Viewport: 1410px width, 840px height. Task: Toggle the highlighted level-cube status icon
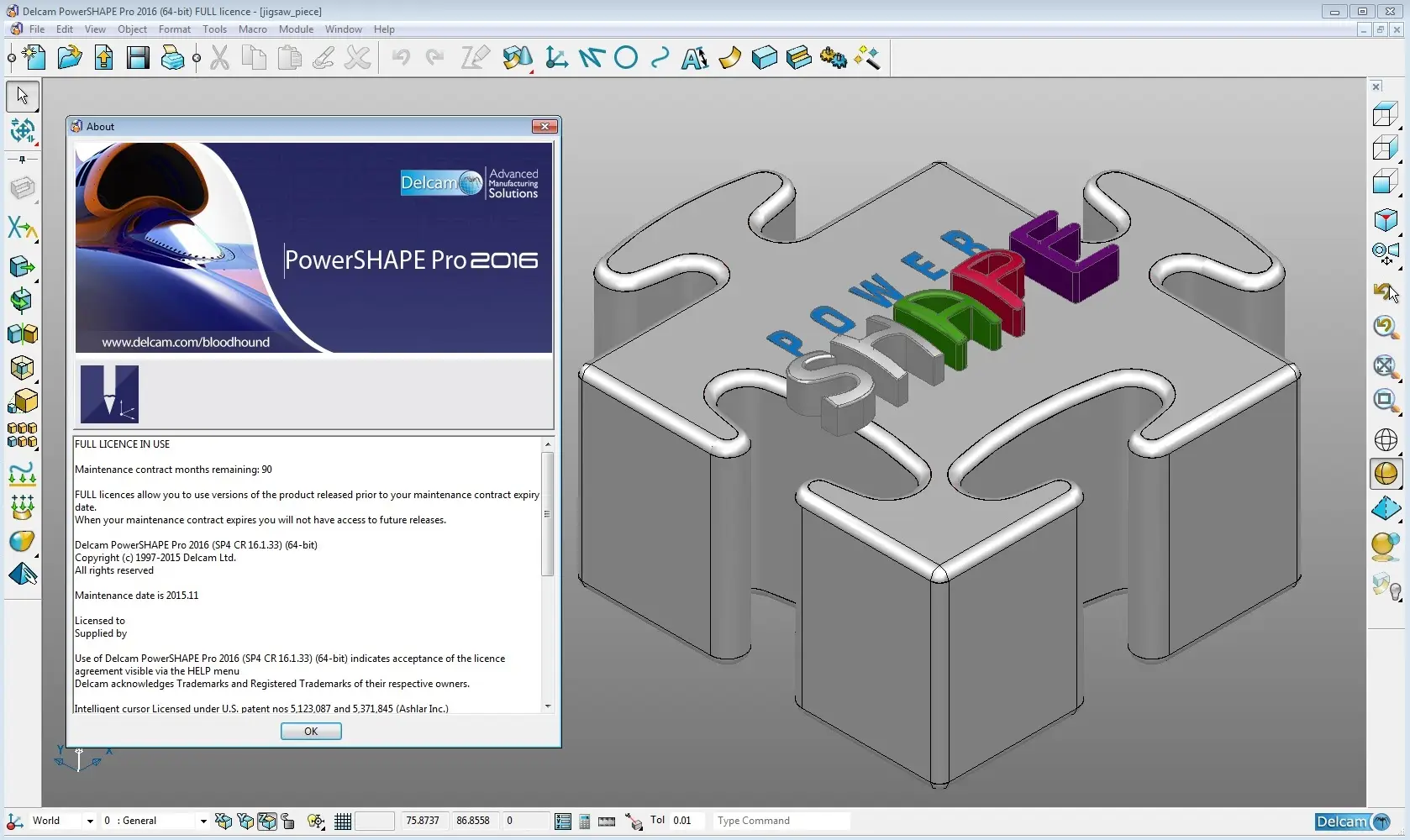tap(267, 822)
